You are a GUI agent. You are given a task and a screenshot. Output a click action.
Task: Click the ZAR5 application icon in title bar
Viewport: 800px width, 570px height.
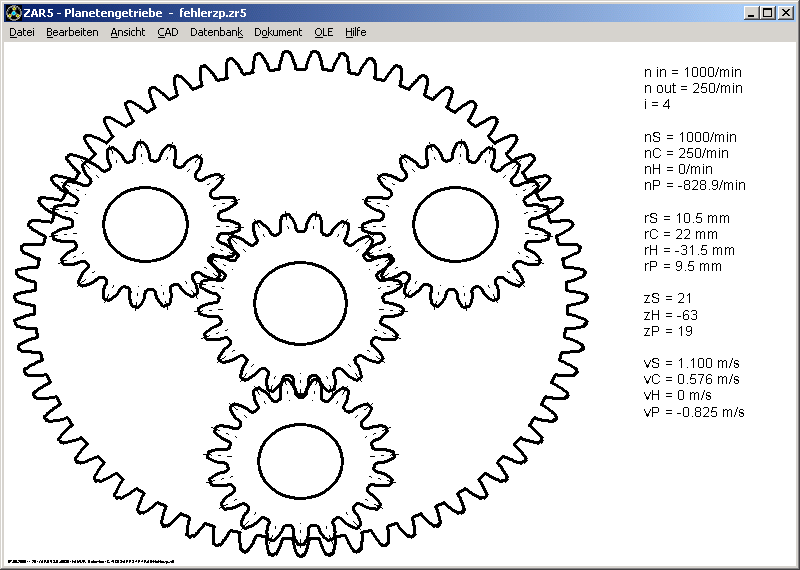(12, 13)
